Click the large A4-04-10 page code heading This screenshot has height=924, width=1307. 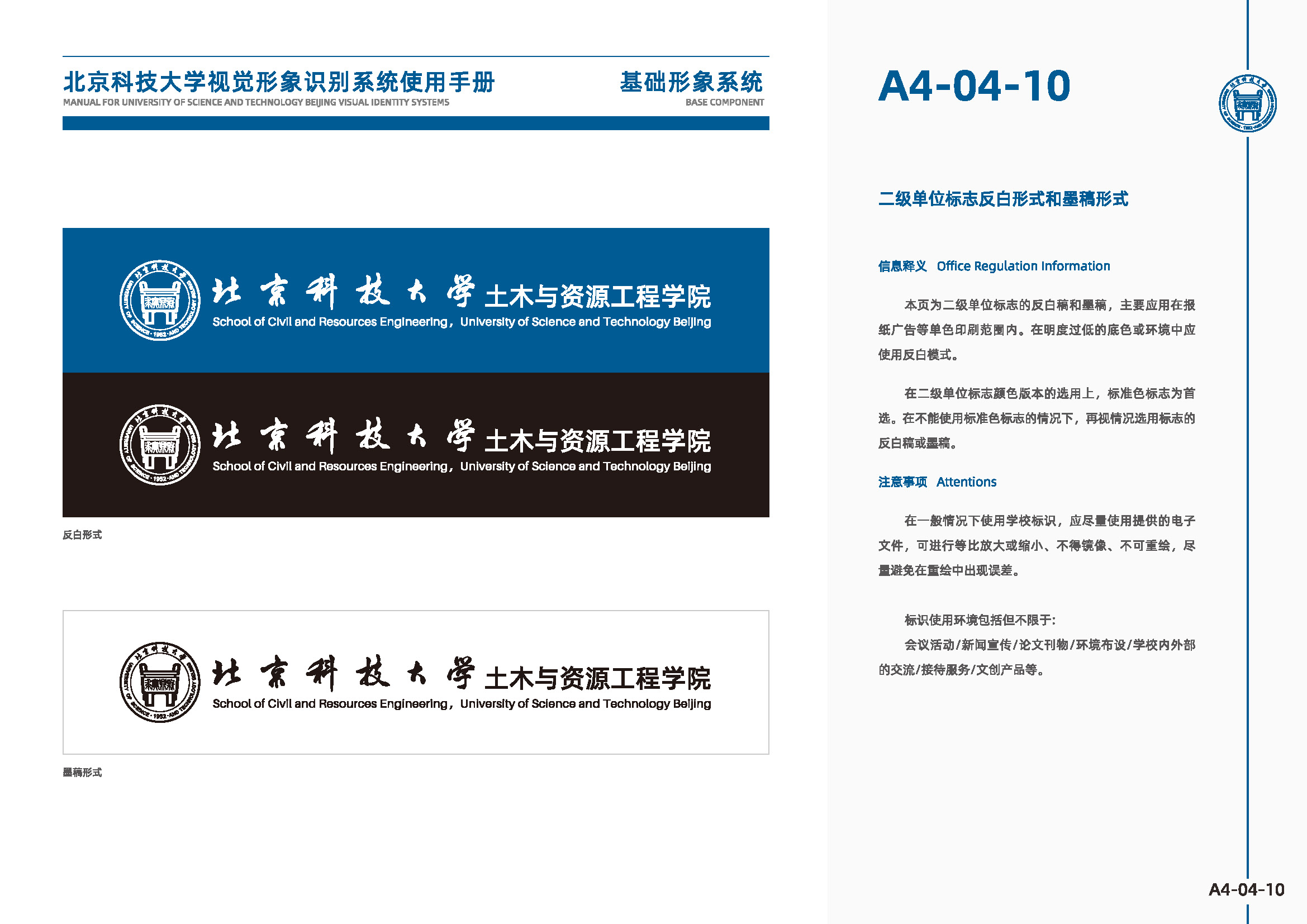[x=974, y=86]
